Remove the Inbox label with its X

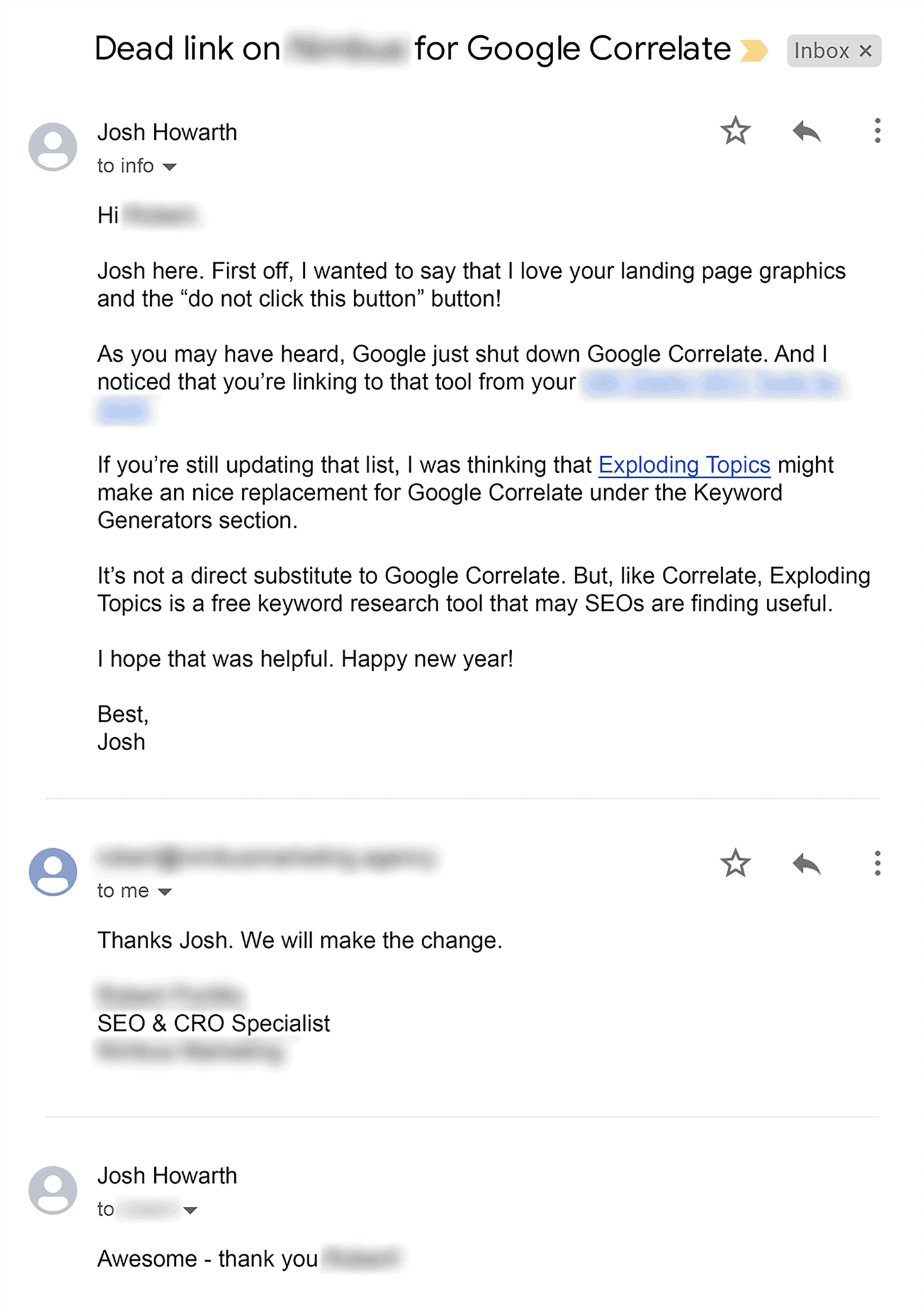866,51
